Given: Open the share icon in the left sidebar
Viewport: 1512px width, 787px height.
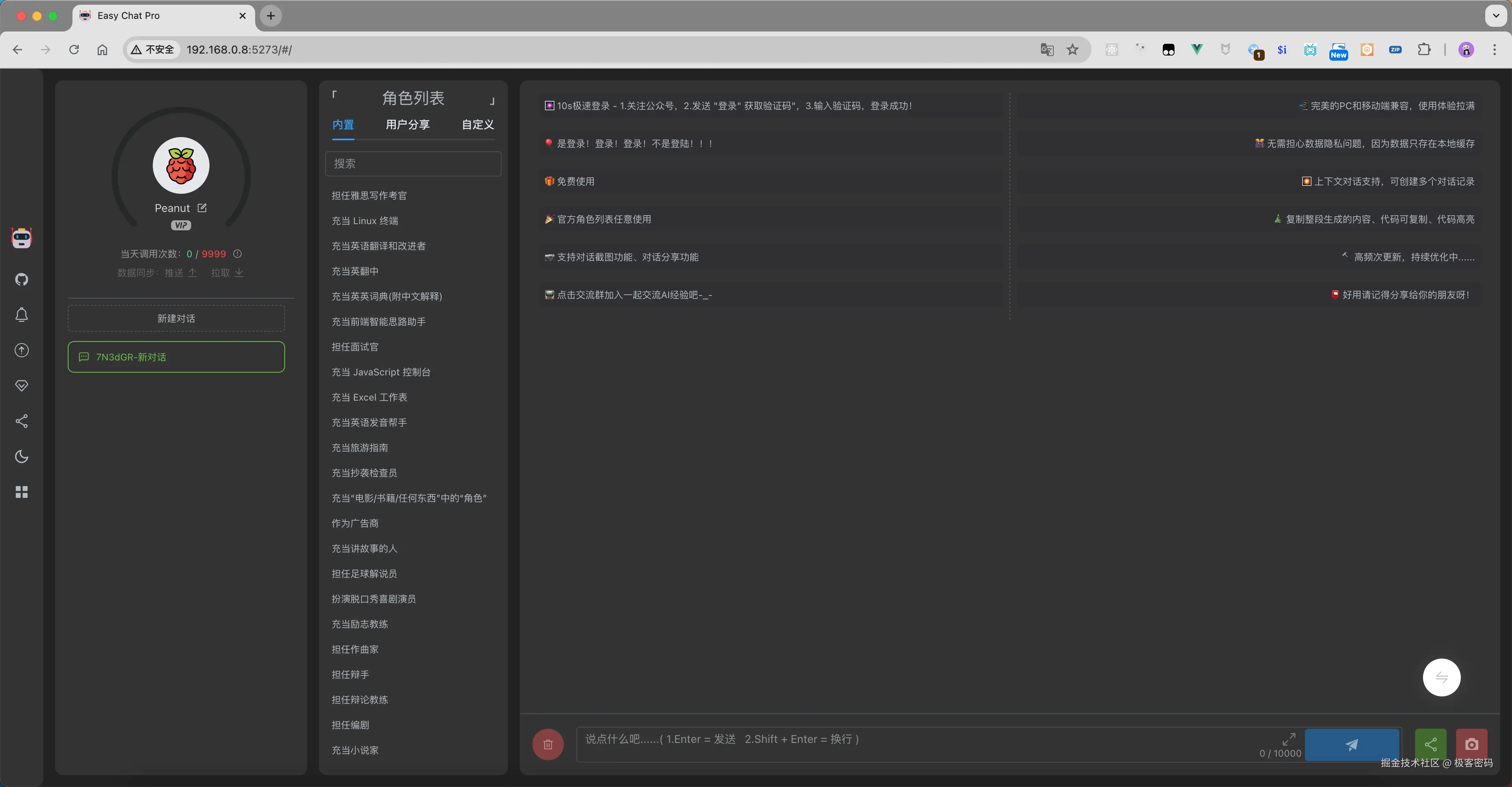Looking at the screenshot, I should pos(22,421).
